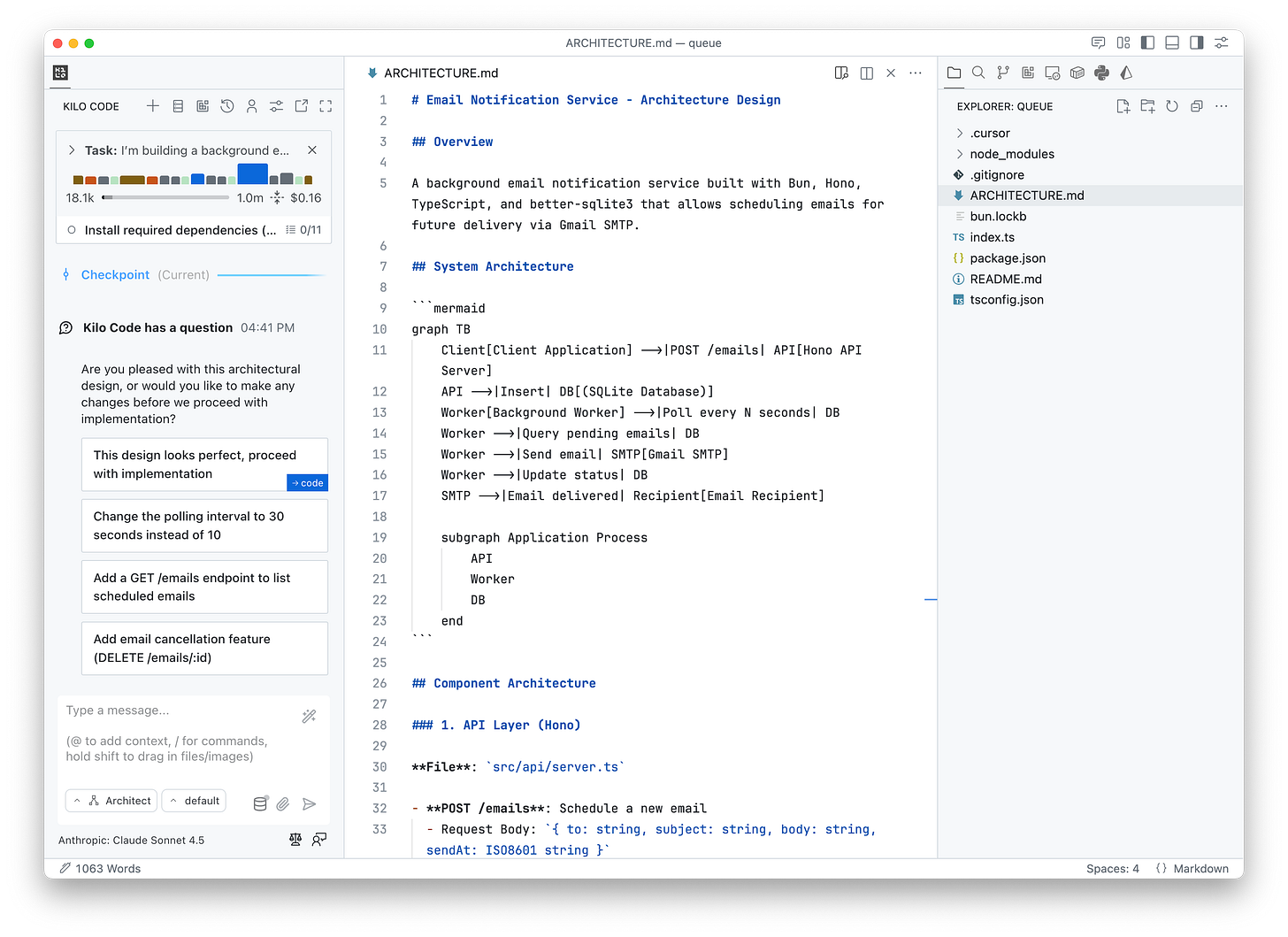This screenshot has width=1288, height=937.
Task: Expand the .cursor folder
Action: pos(1090,134)
